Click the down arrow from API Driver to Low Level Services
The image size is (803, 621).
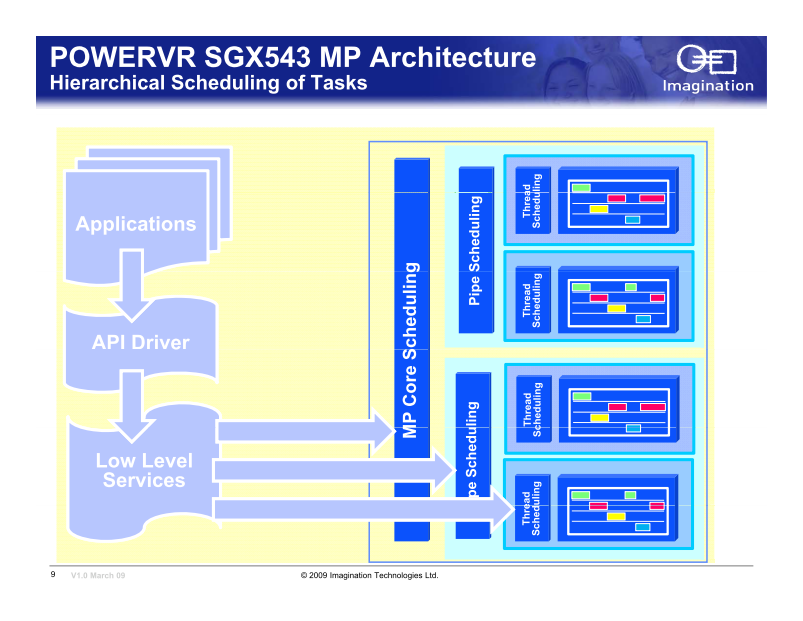pyautogui.click(x=133, y=406)
